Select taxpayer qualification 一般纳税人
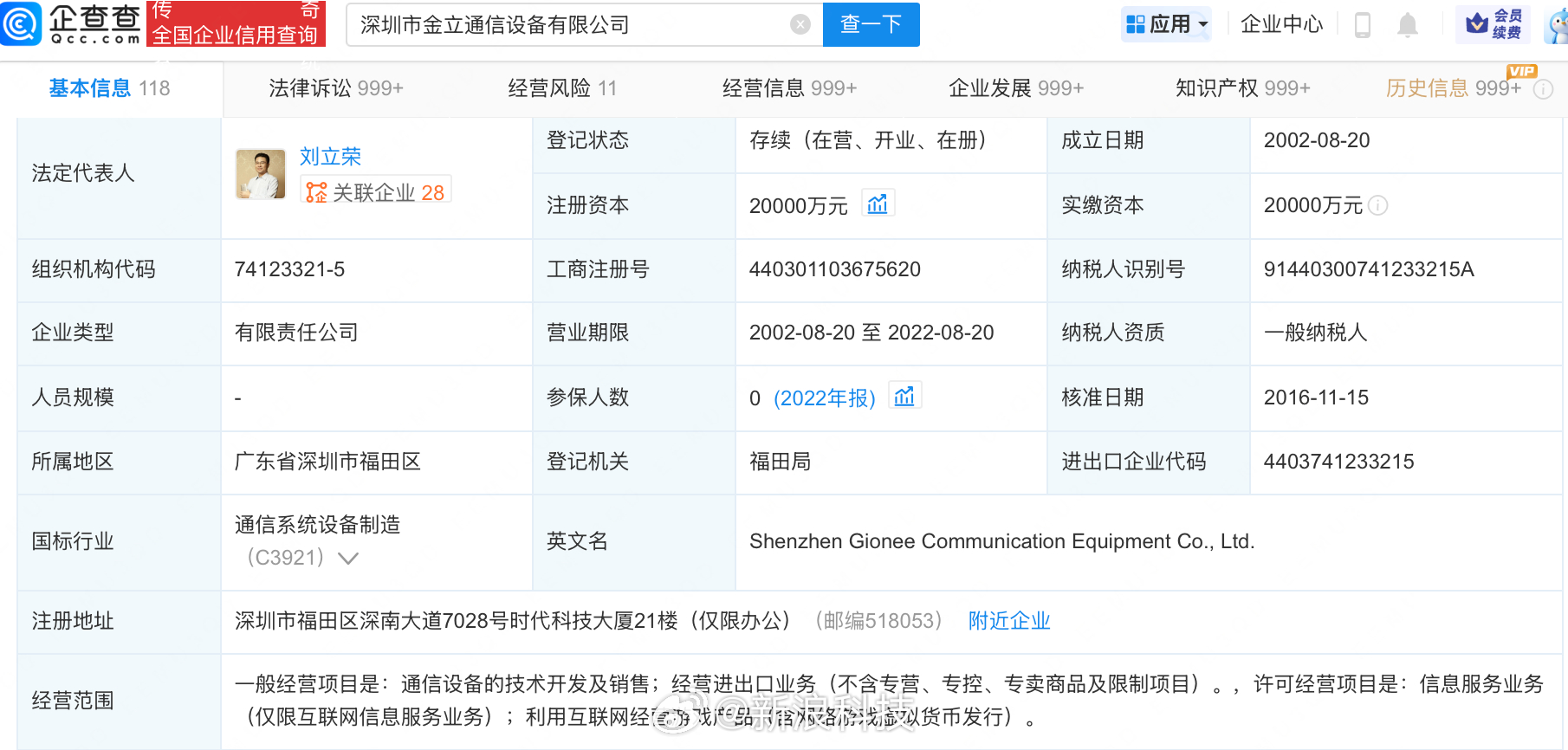Image resolution: width=1568 pixels, height=750 pixels. [1315, 333]
